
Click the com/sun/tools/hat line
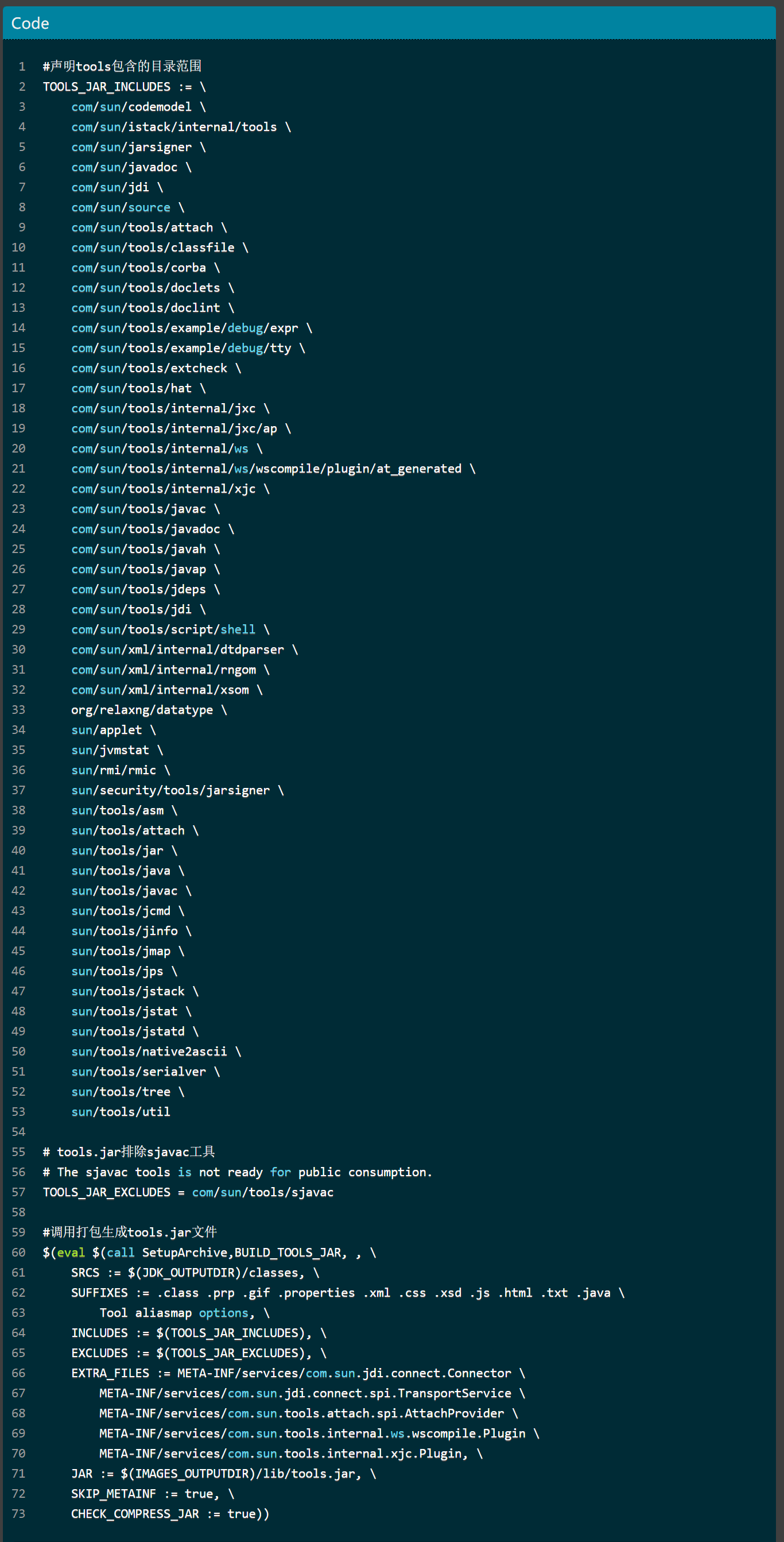coord(139,388)
